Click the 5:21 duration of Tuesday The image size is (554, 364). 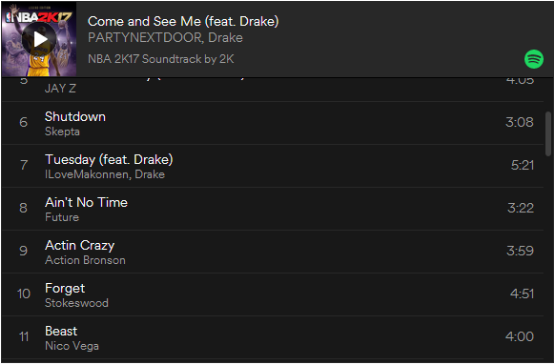pos(522,165)
